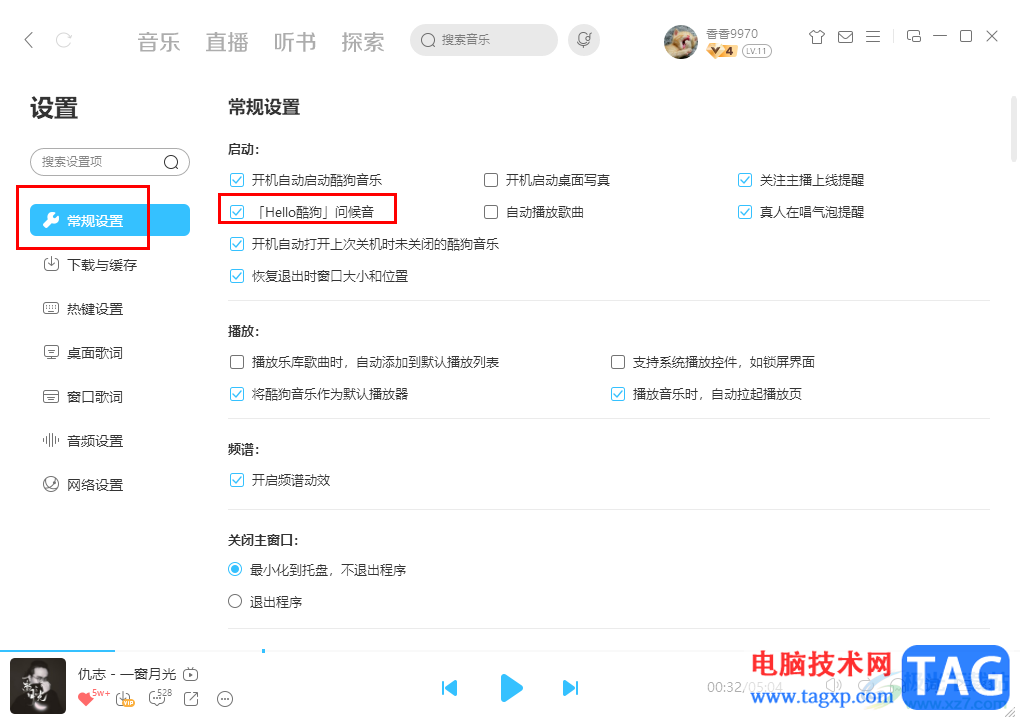Toggle 开机启动桌面写真 checkbox
The width and height of the screenshot is (1020, 720).
click(491, 180)
